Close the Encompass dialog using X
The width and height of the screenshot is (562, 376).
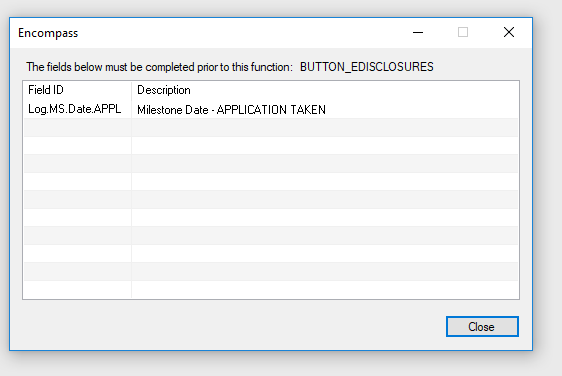[x=509, y=33]
